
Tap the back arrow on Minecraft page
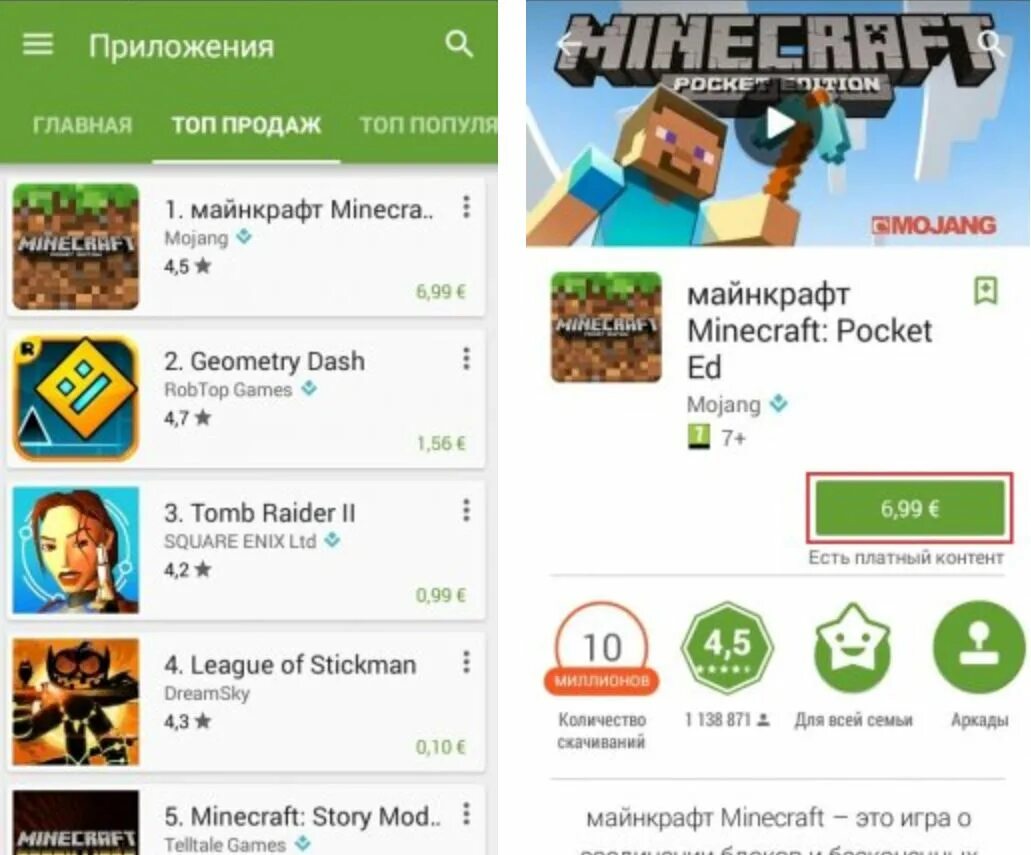[569, 44]
